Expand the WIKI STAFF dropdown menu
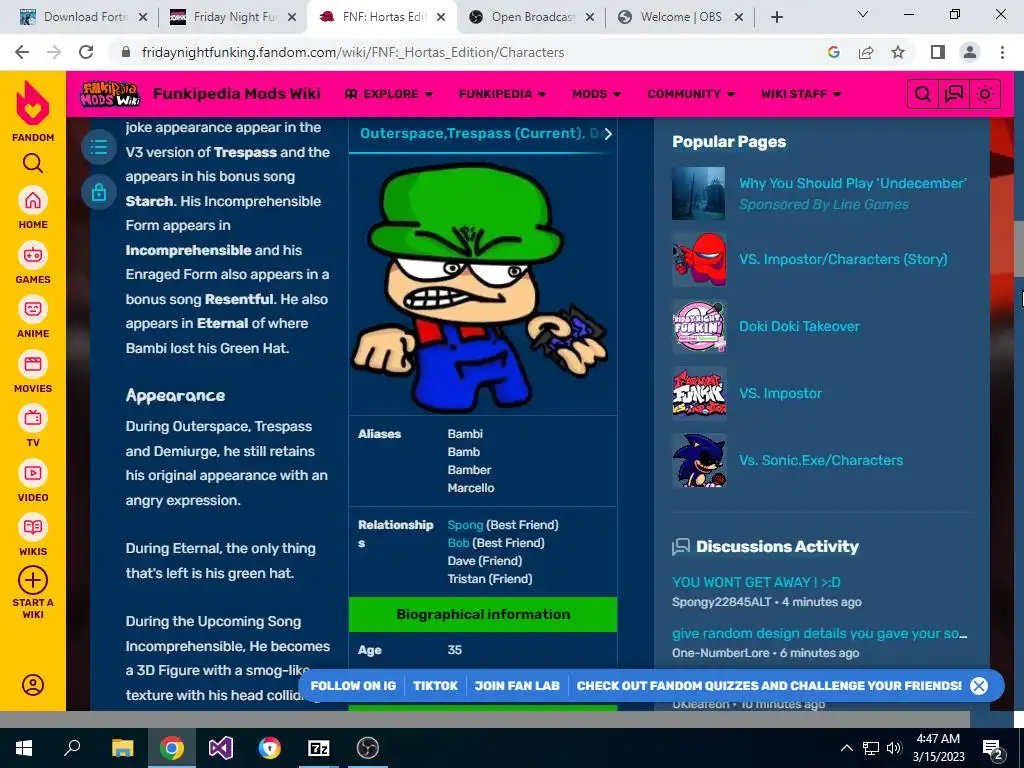This screenshot has width=1024, height=768. click(x=801, y=94)
